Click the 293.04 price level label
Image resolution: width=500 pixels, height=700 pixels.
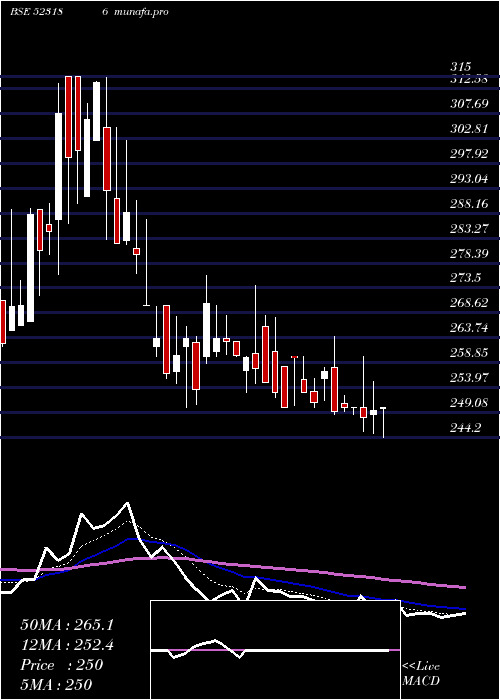(x=469, y=179)
